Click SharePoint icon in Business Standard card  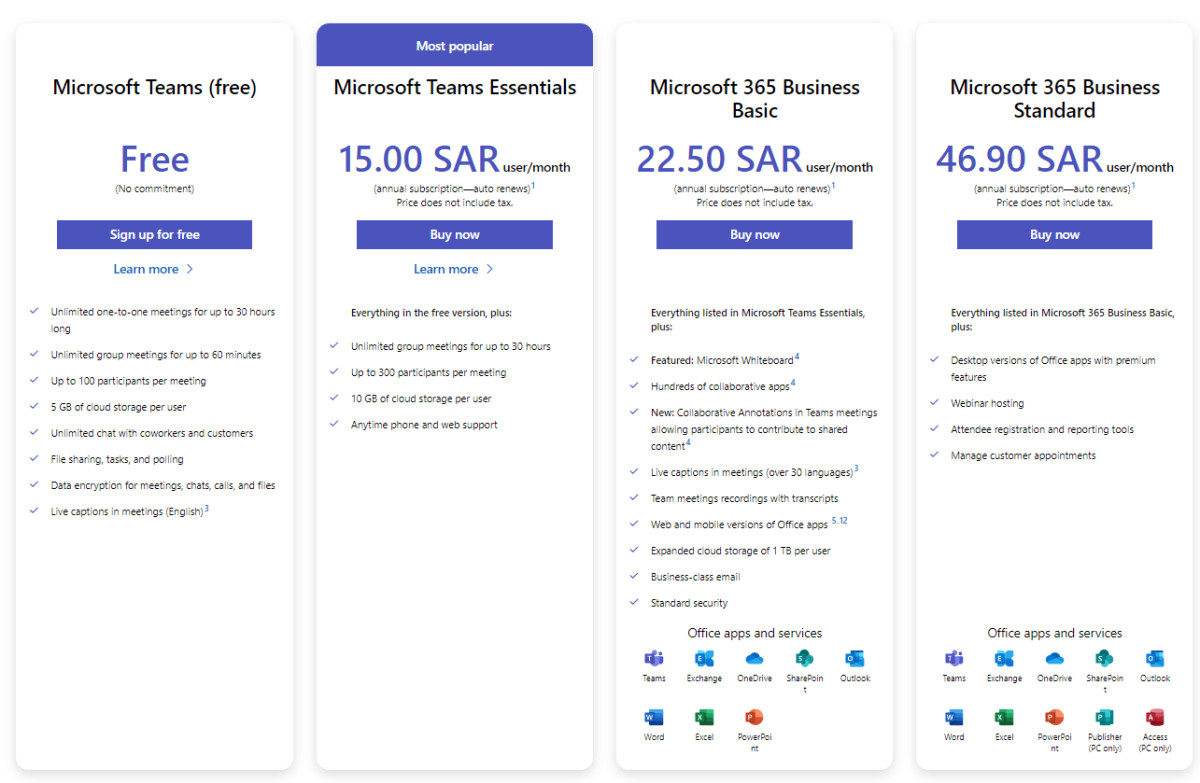[x=1104, y=659]
